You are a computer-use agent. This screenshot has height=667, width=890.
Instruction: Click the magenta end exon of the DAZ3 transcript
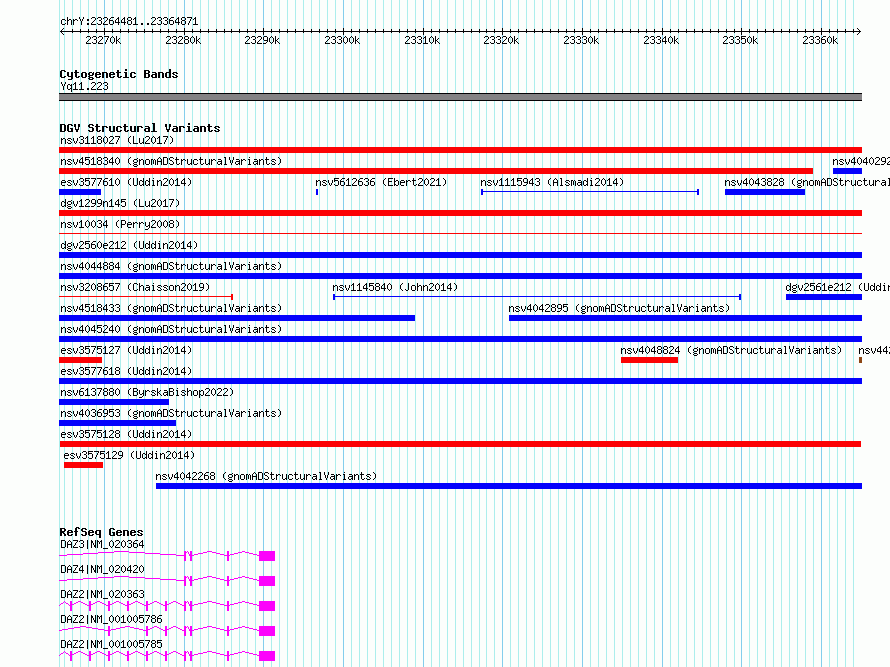tap(267, 556)
